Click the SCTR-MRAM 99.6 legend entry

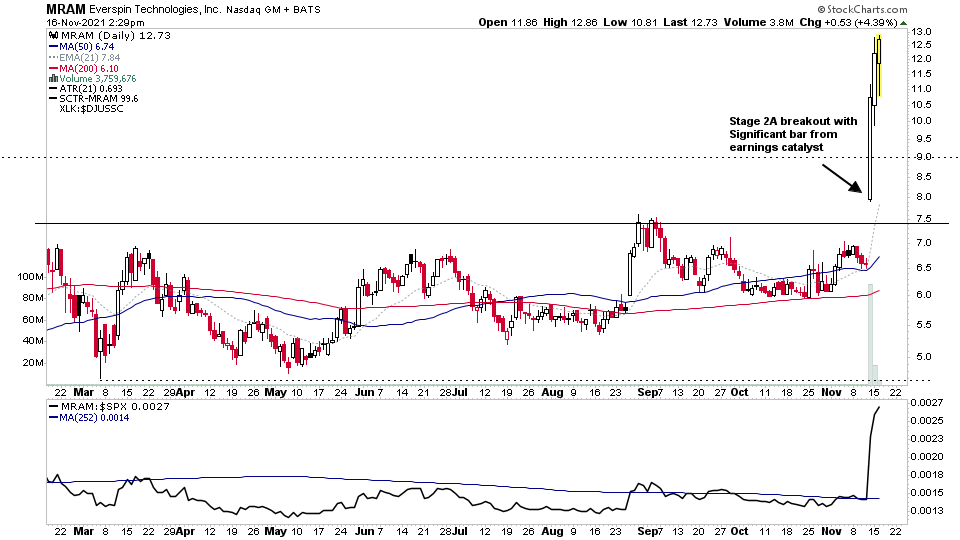tap(99, 98)
